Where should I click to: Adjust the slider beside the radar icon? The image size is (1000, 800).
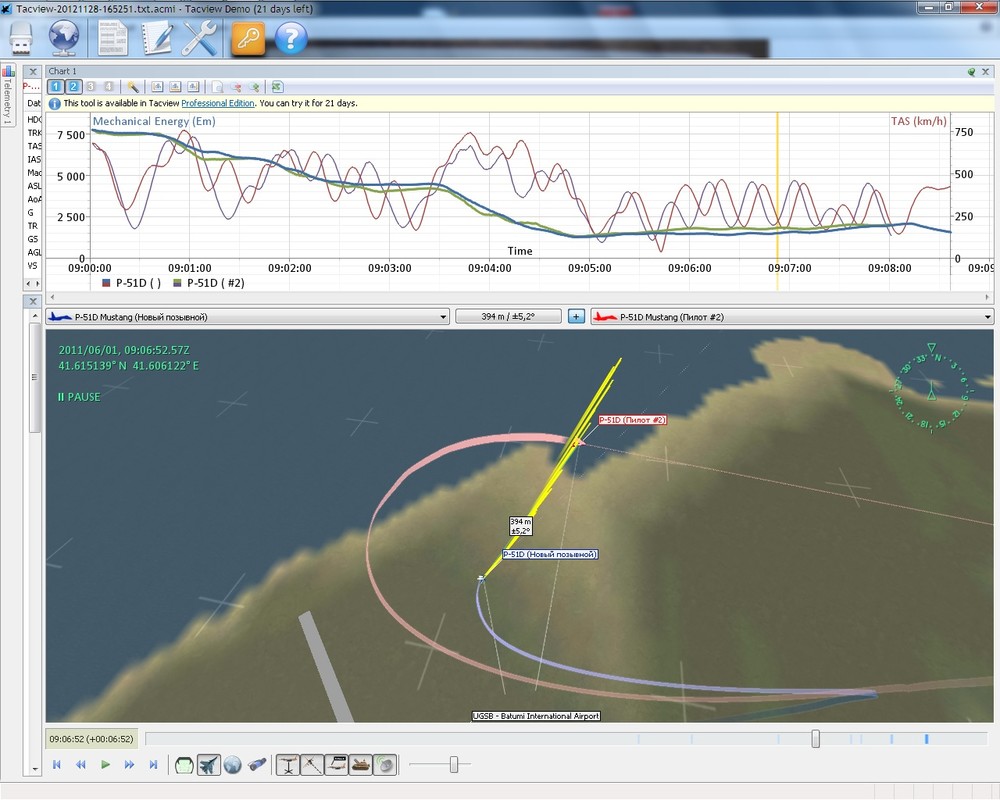[x=453, y=764]
